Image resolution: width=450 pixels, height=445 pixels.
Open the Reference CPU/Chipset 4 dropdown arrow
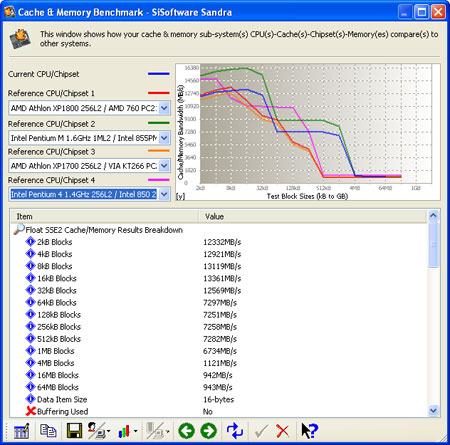click(164, 194)
